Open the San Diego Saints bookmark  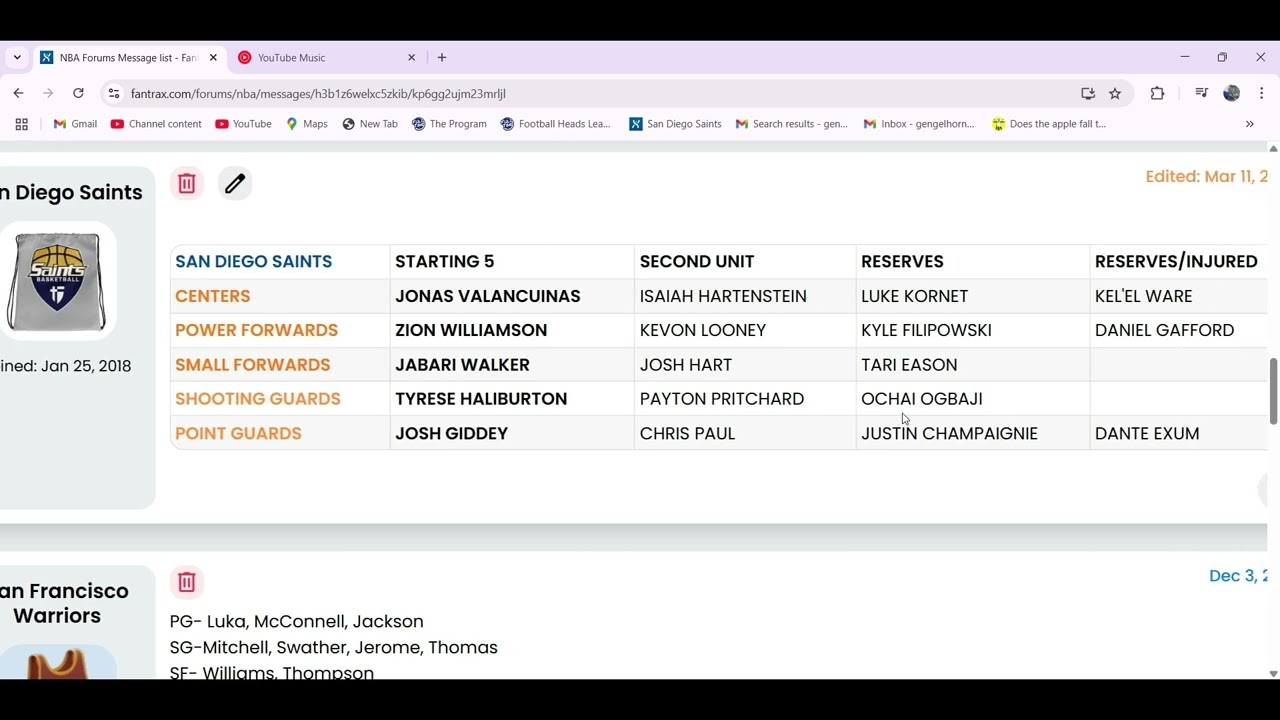[675, 124]
